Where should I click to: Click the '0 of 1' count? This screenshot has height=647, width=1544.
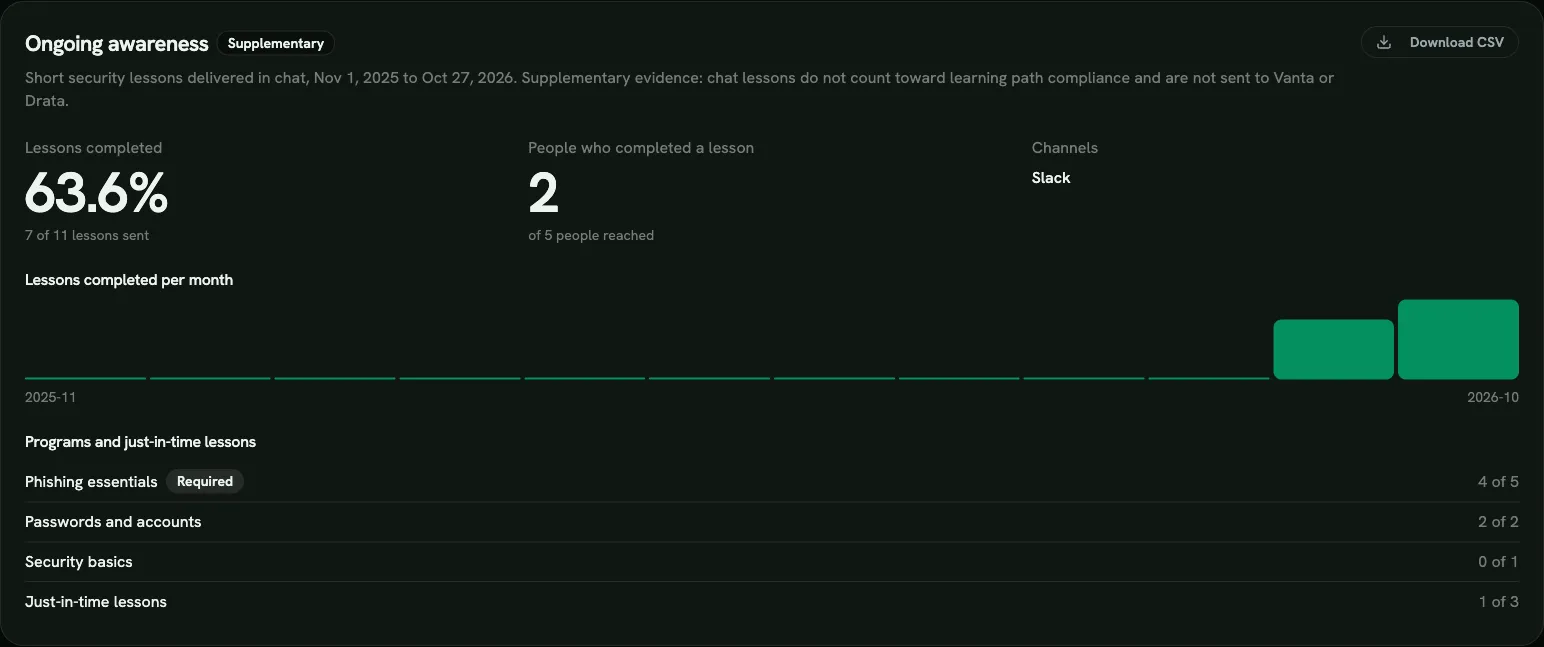pos(1498,562)
